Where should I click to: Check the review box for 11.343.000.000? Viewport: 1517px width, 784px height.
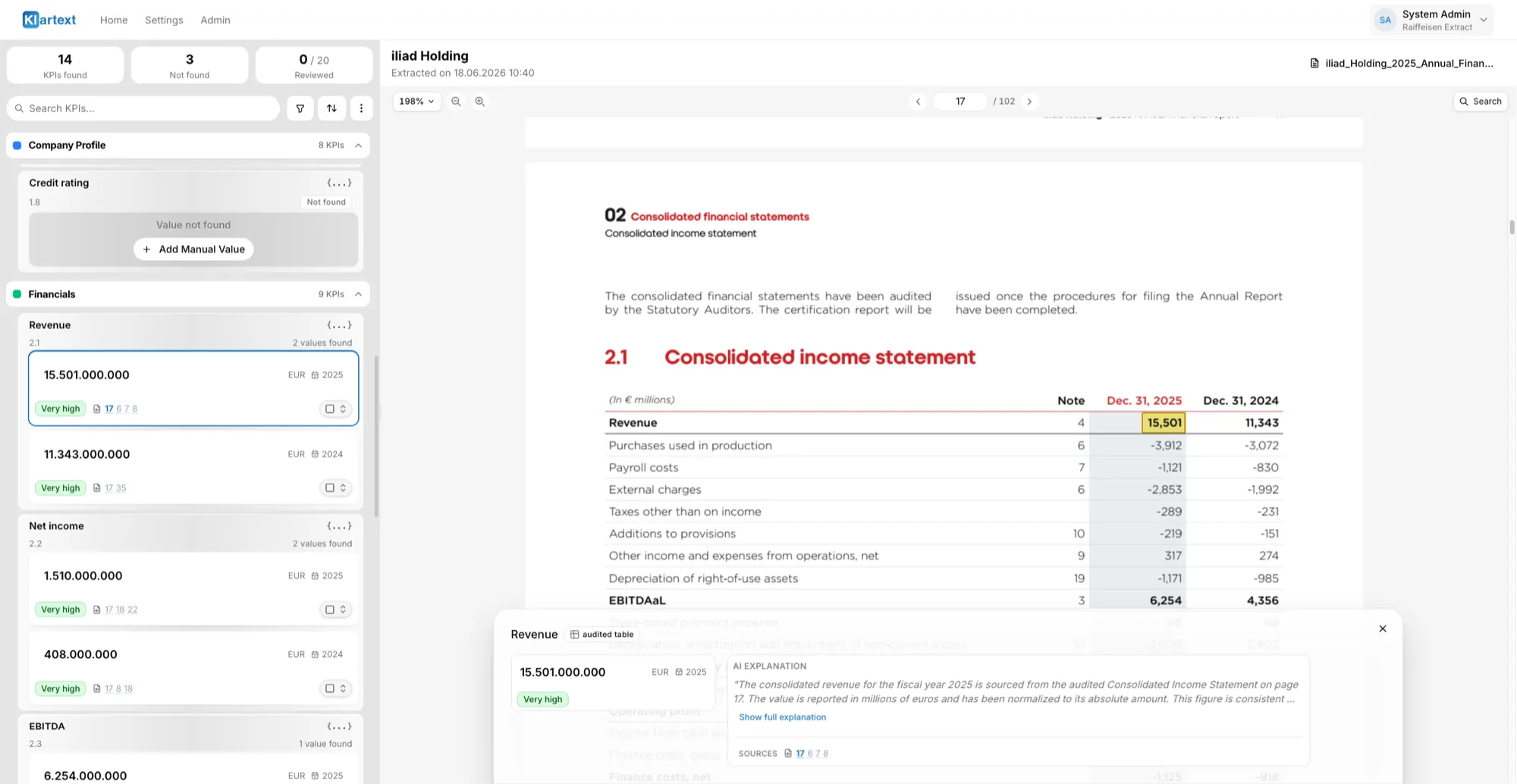[x=330, y=488]
